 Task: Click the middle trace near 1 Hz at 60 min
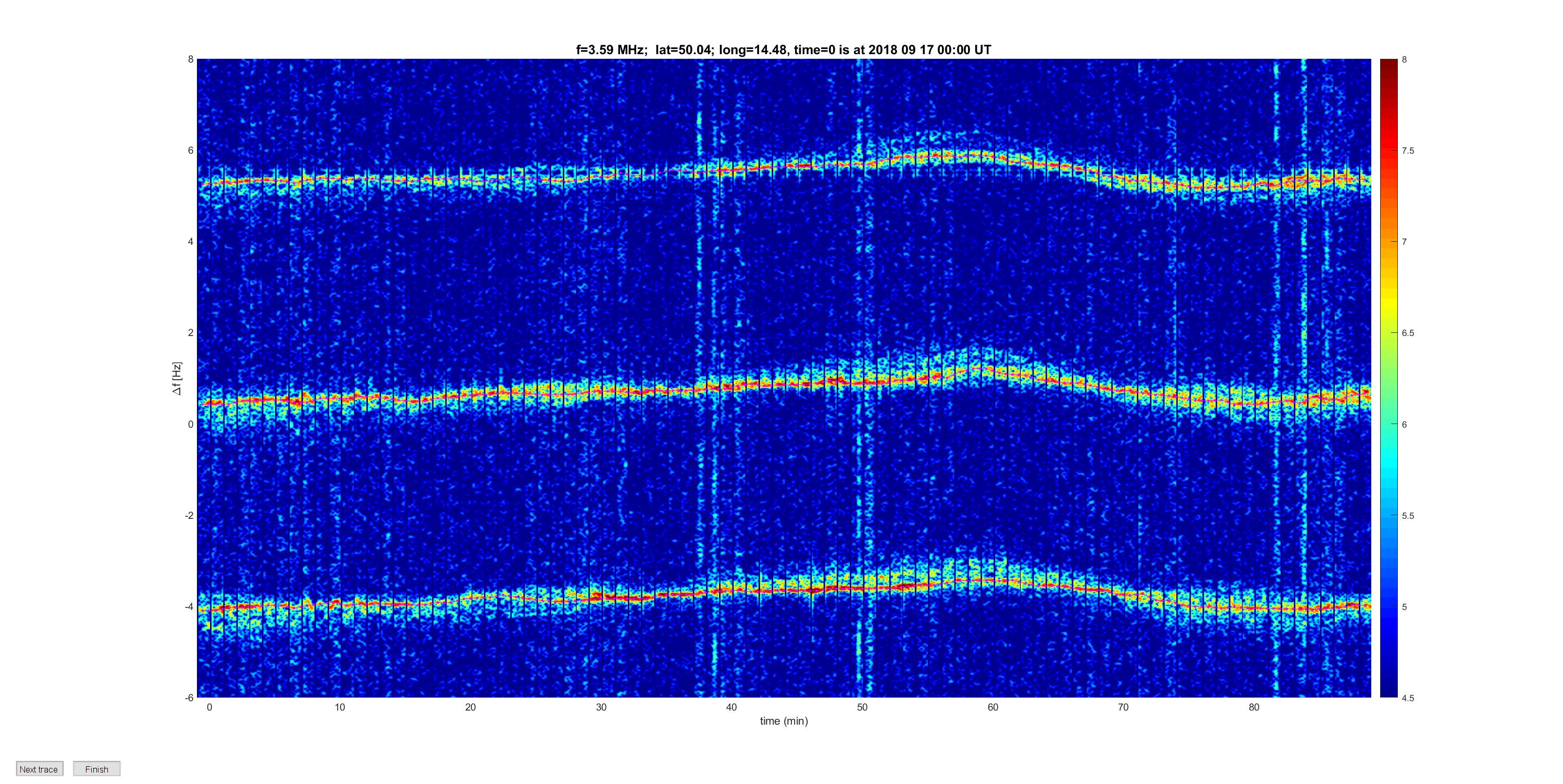tap(993, 370)
